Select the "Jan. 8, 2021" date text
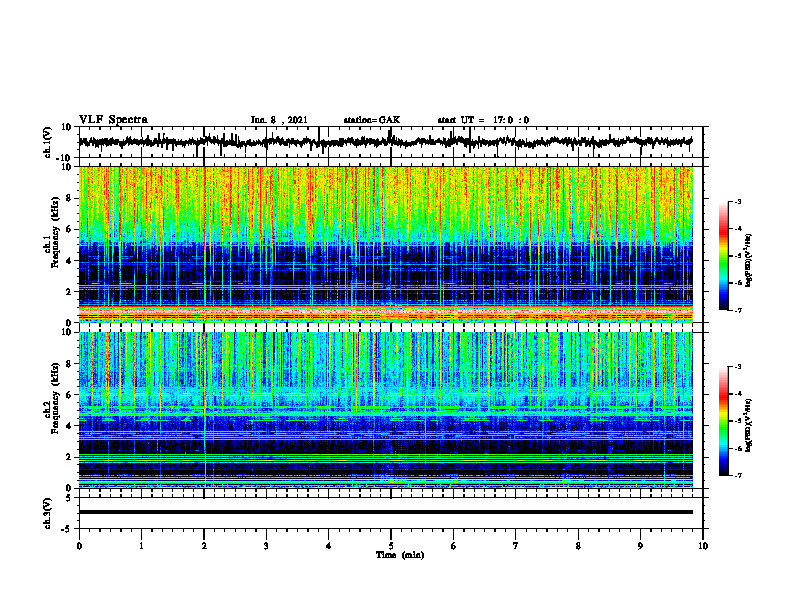The width and height of the screenshot is (792, 612). pyautogui.click(x=279, y=120)
